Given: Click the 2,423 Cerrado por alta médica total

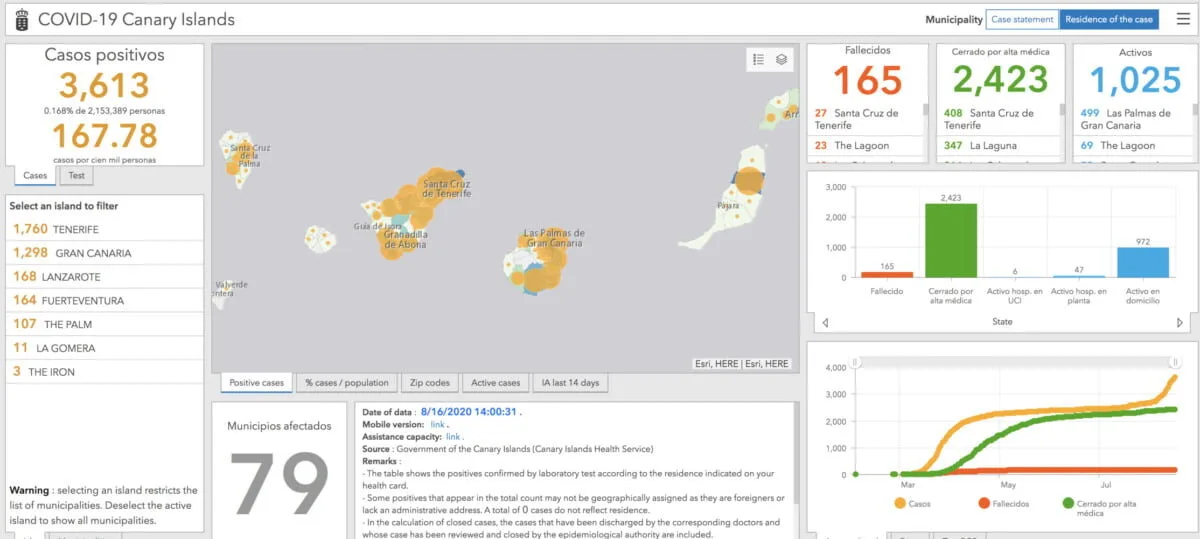Looking at the screenshot, I should (x=1000, y=80).
